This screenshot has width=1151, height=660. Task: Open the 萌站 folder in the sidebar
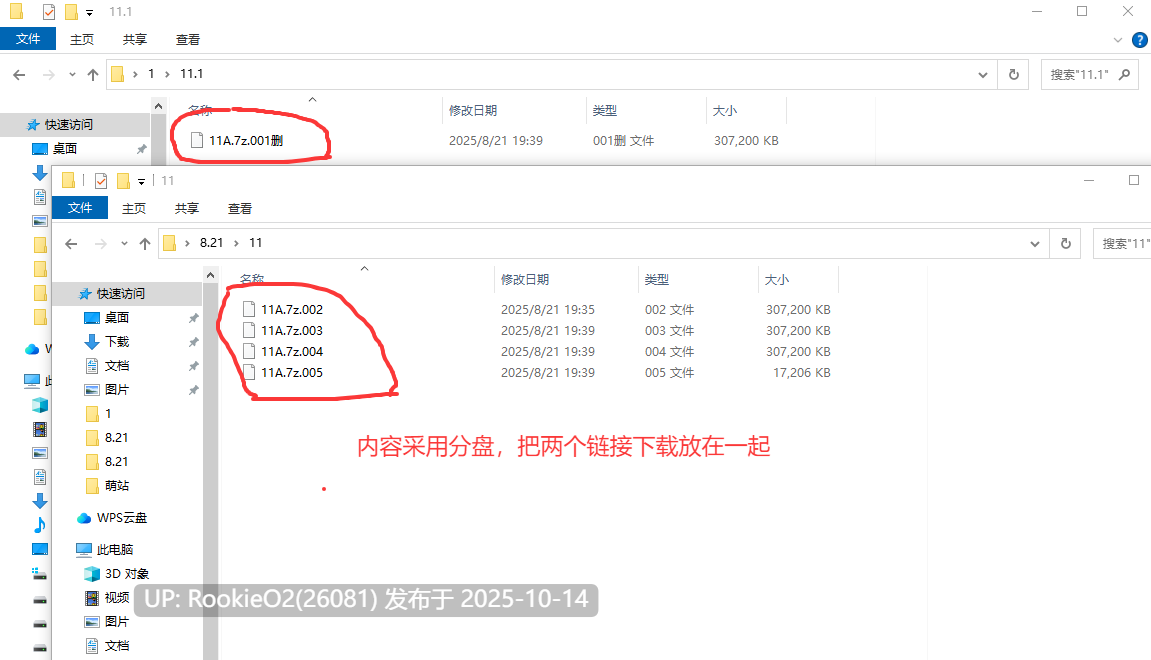pos(117,485)
